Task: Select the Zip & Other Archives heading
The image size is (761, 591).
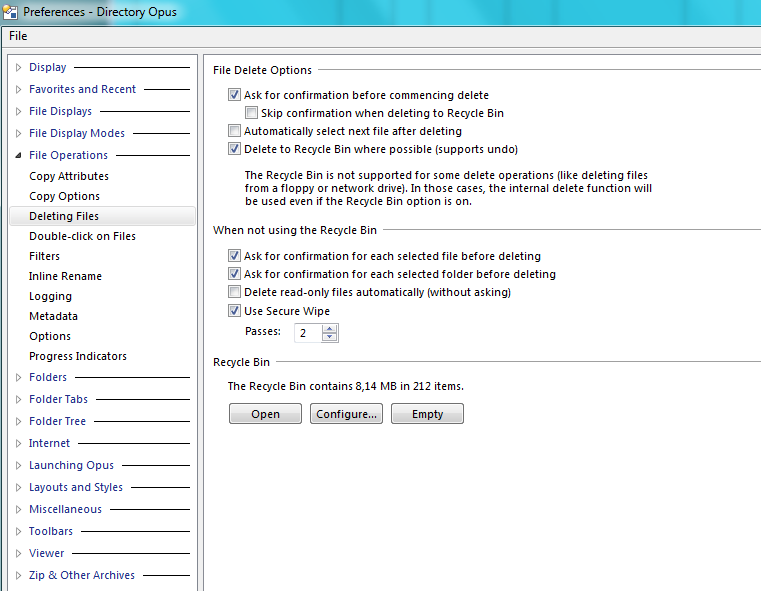Action: click(82, 575)
